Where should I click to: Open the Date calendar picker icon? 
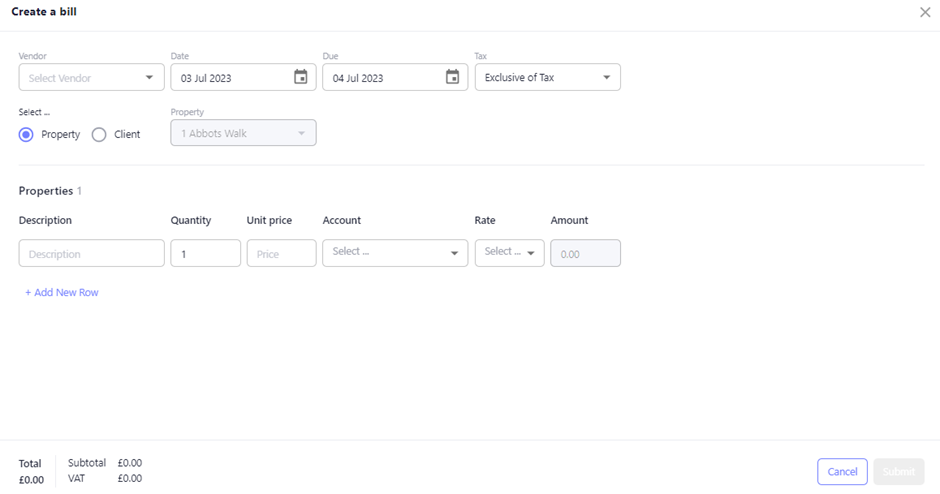coord(300,77)
